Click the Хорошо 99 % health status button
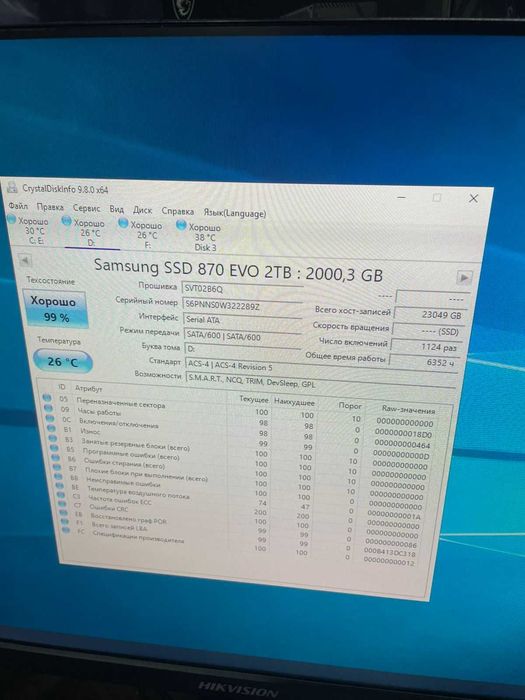 (x=55, y=309)
